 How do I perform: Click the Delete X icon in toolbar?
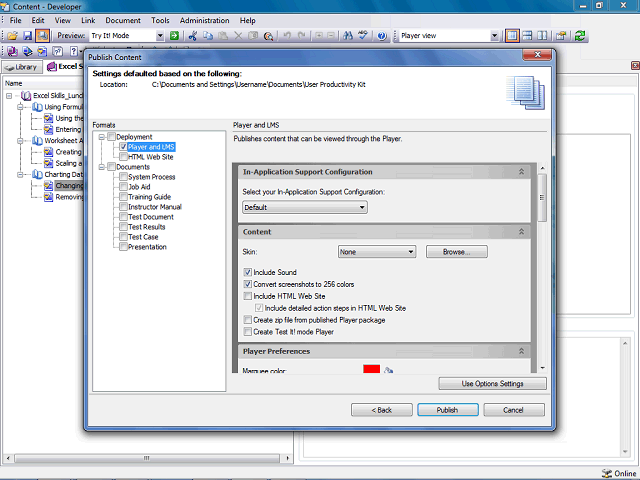pos(238,36)
